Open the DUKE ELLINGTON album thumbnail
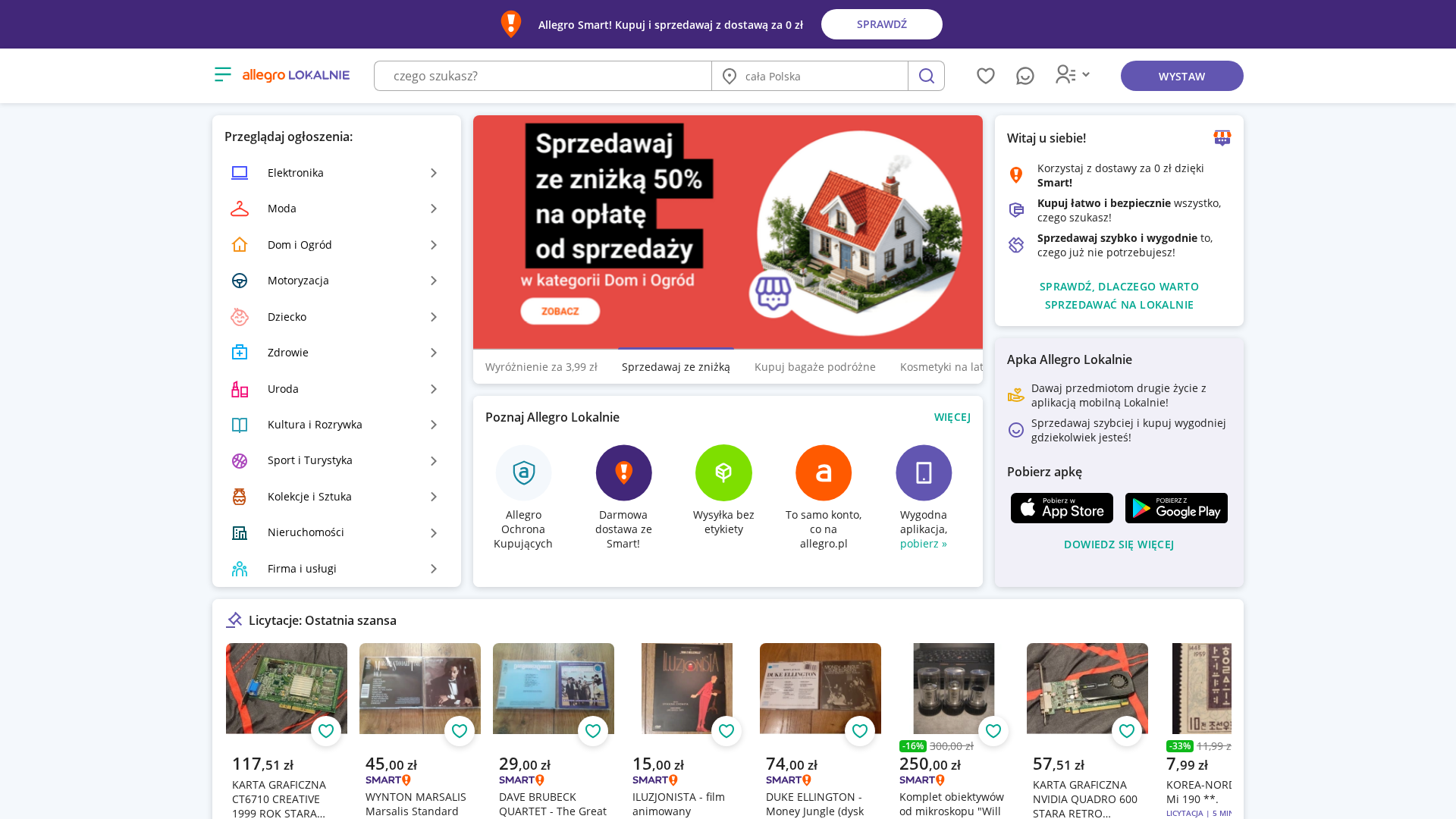1456x819 pixels. [821, 689]
